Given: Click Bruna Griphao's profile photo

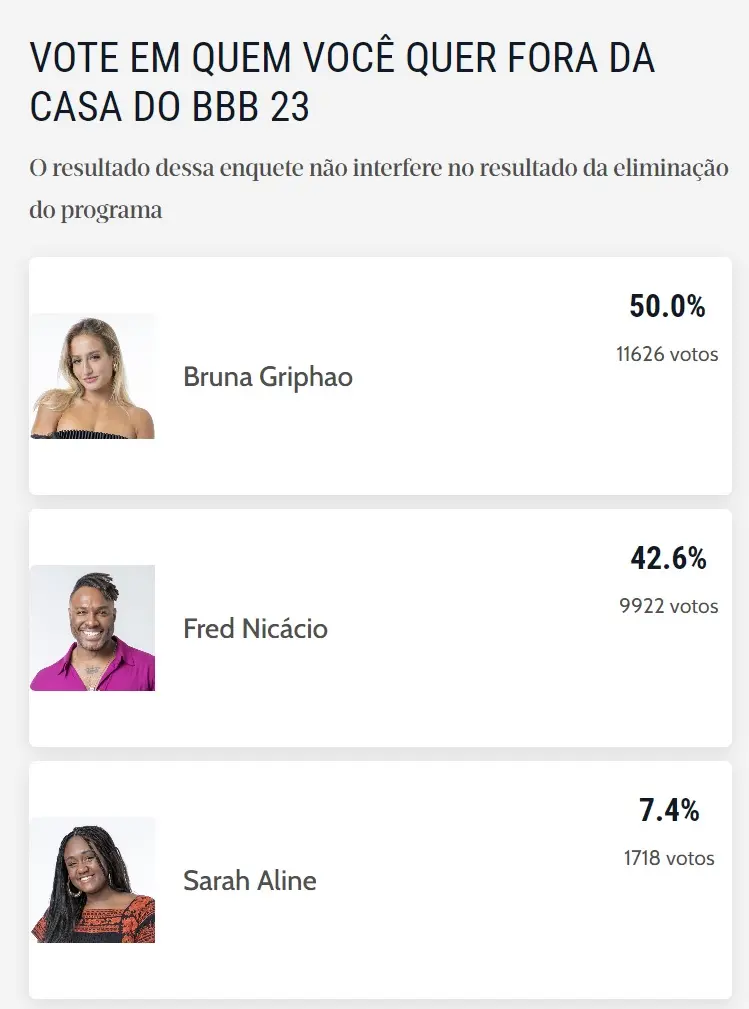Looking at the screenshot, I should coord(92,376).
